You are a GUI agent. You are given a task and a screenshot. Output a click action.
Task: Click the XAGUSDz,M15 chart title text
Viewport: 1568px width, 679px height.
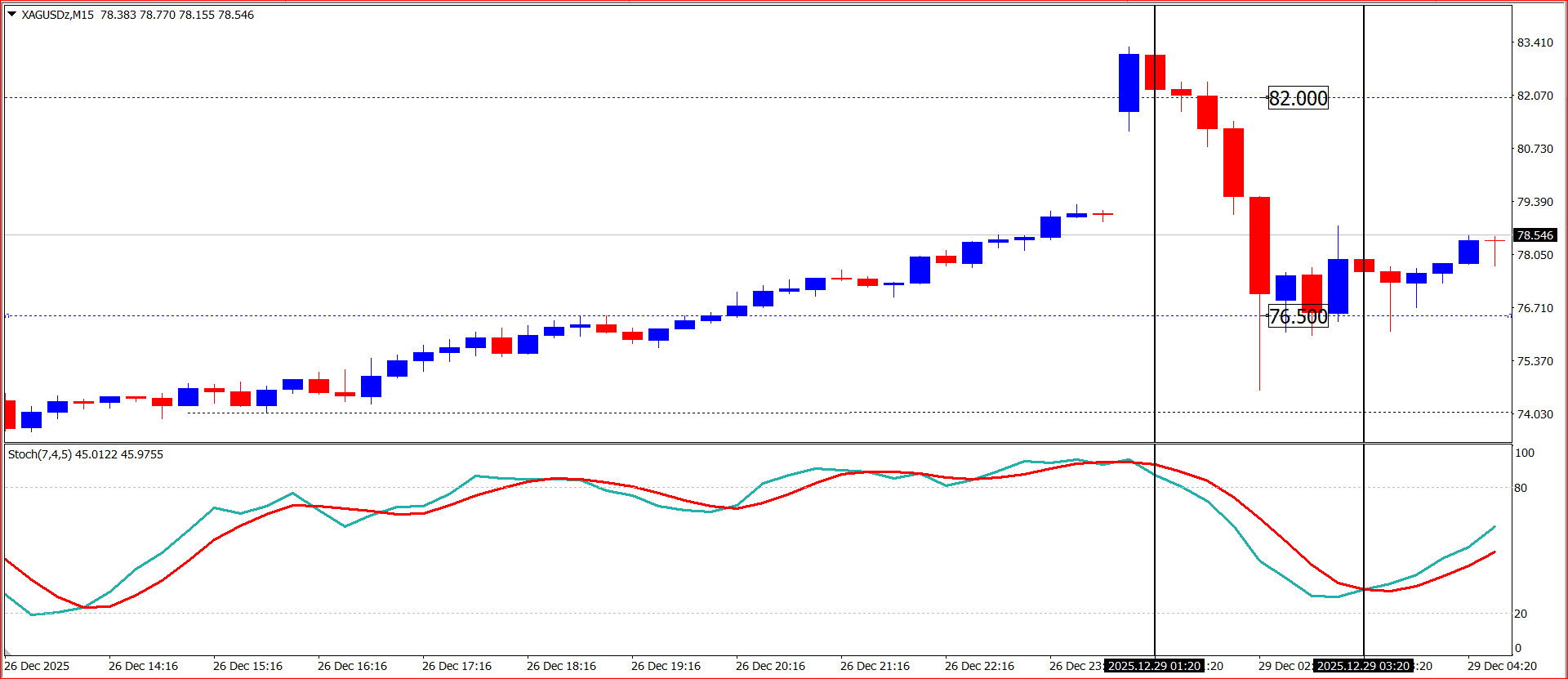point(57,15)
